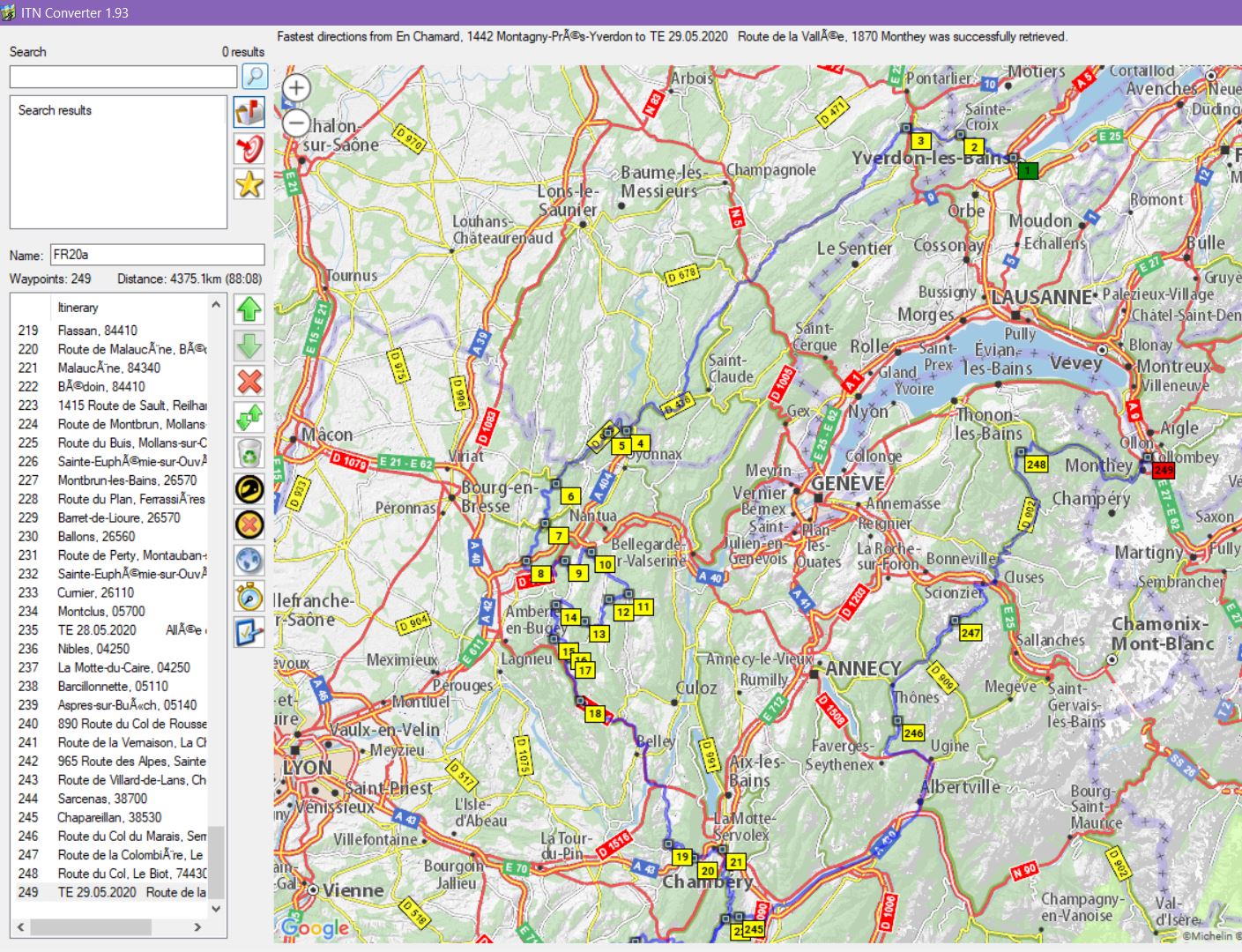Viewport: 1242px width, 952px height.
Task: Select row 245 Chapareillan, 38530
Action: click(x=109, y=817)
